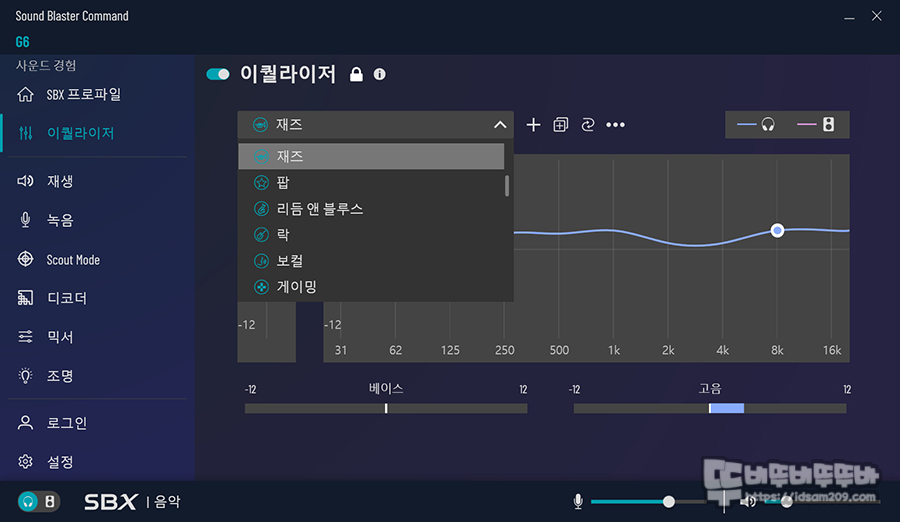The width and height of the screenshot is (900, 522).
Task: Choose the 팝 preset
Action: [x=371, y=183]
